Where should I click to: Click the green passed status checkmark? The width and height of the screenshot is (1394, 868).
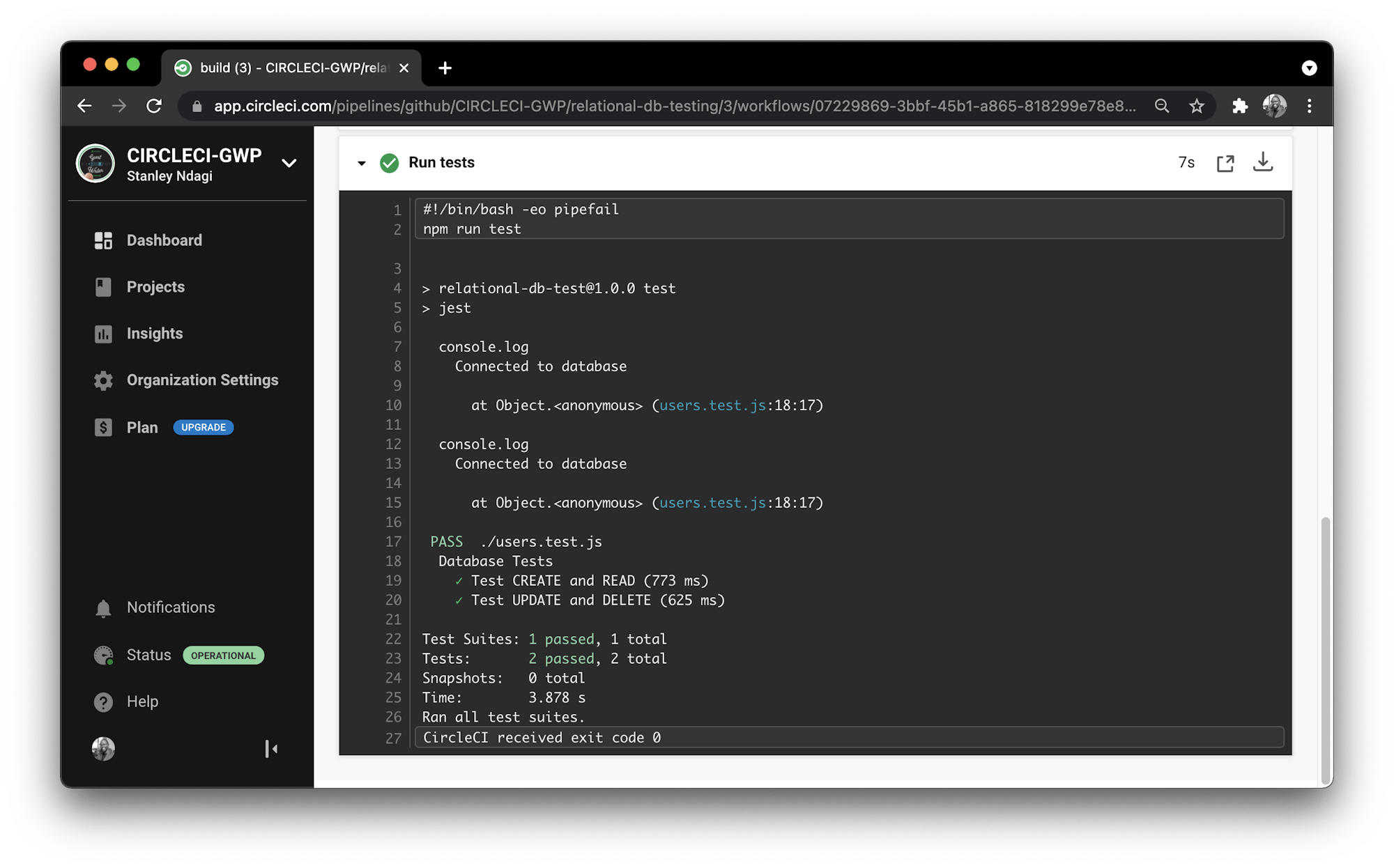click(390, 162)
